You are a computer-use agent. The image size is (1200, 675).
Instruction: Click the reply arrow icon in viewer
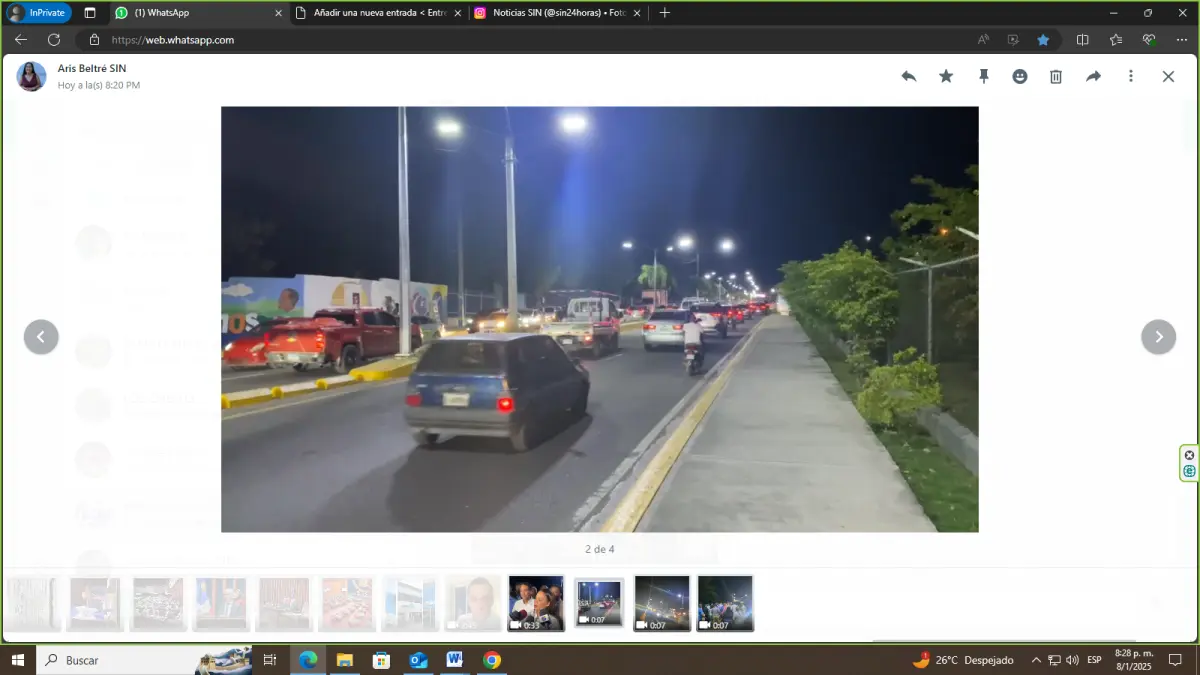tap(908, 76)
